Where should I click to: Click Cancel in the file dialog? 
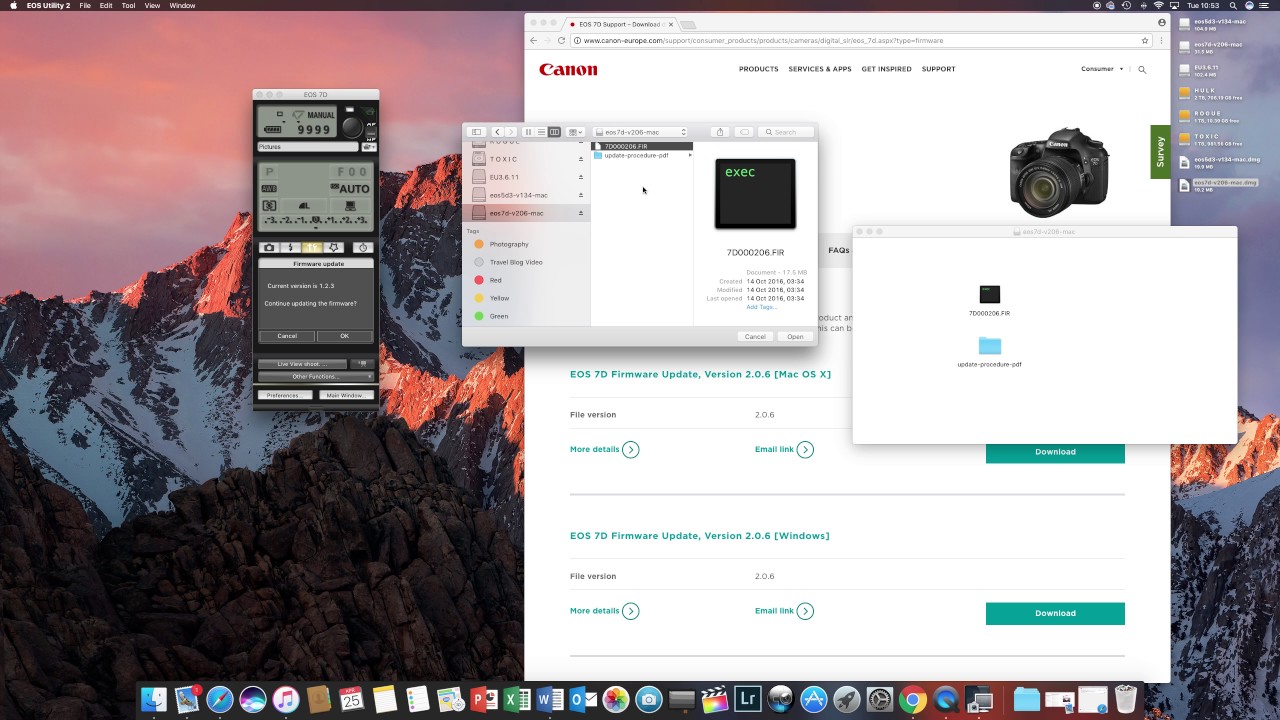[755, 337]
